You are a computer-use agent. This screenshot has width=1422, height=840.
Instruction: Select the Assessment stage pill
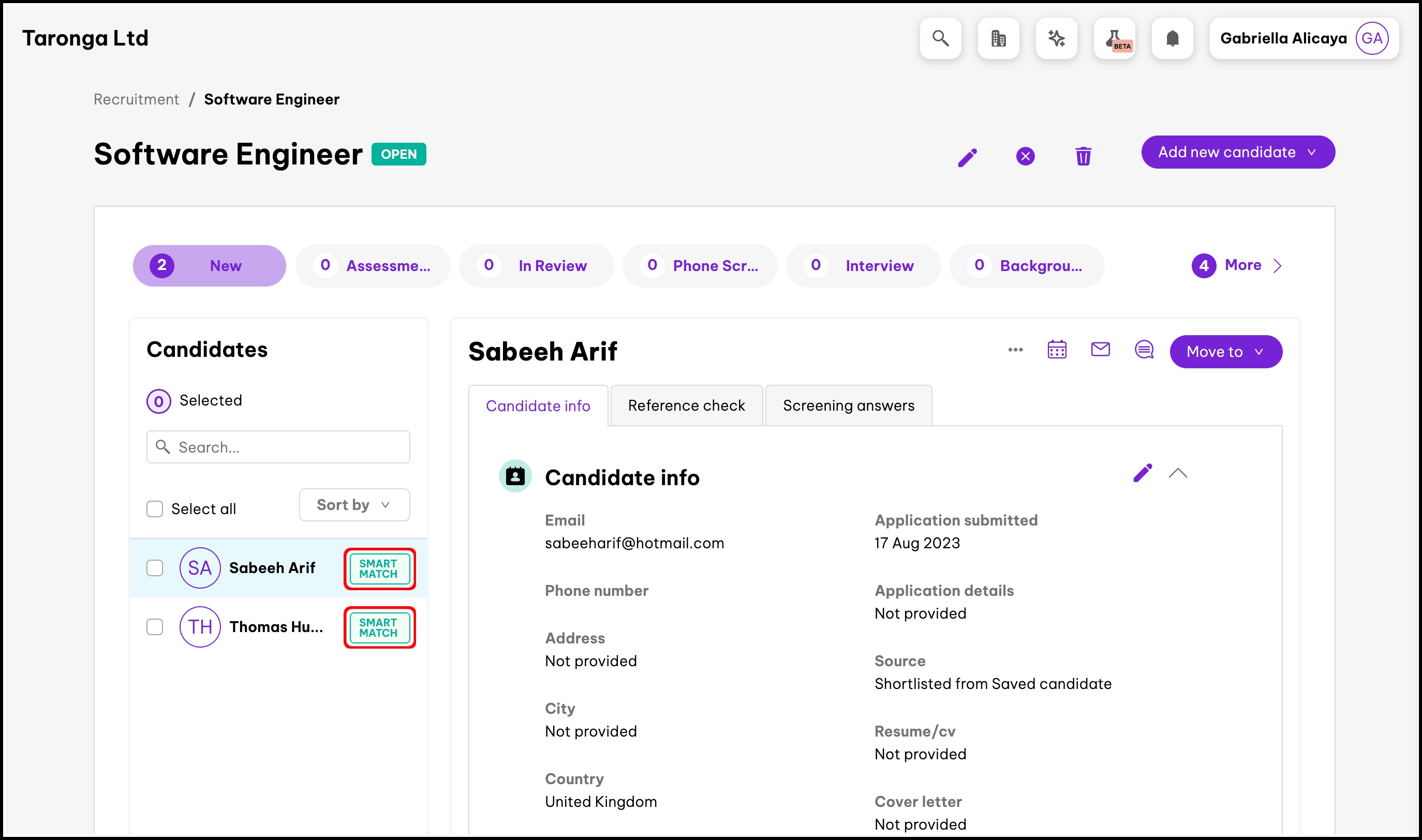[373, 265]
